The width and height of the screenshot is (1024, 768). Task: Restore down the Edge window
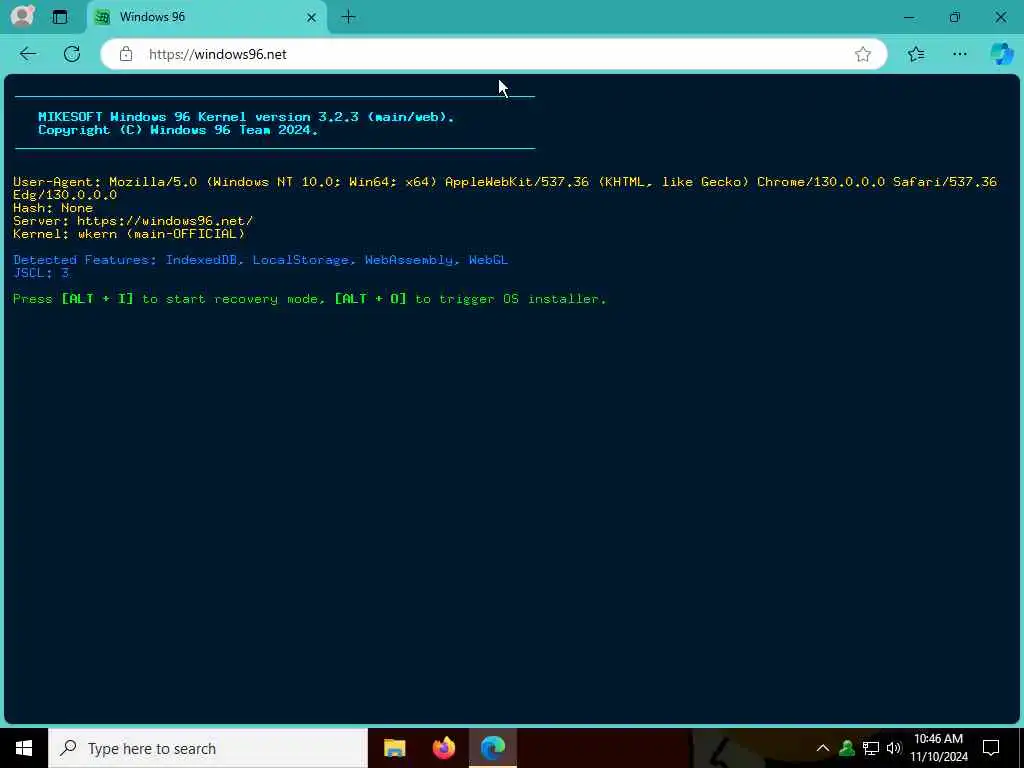(955, 17)
